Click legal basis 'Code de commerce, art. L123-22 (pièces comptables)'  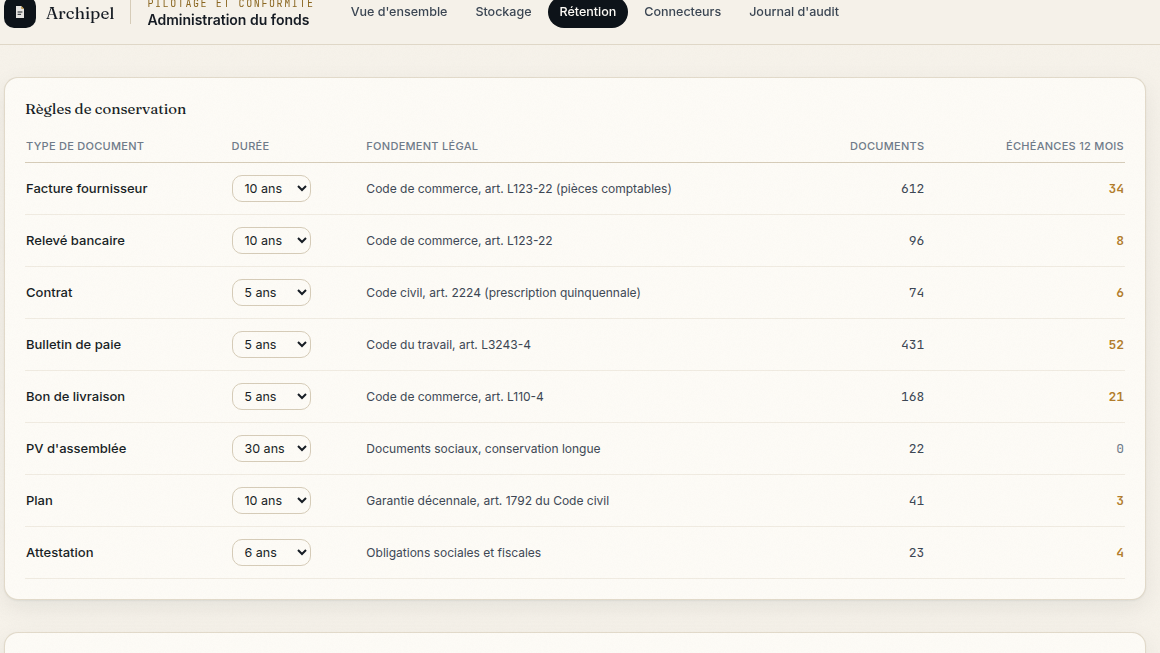tap(519, 189)
